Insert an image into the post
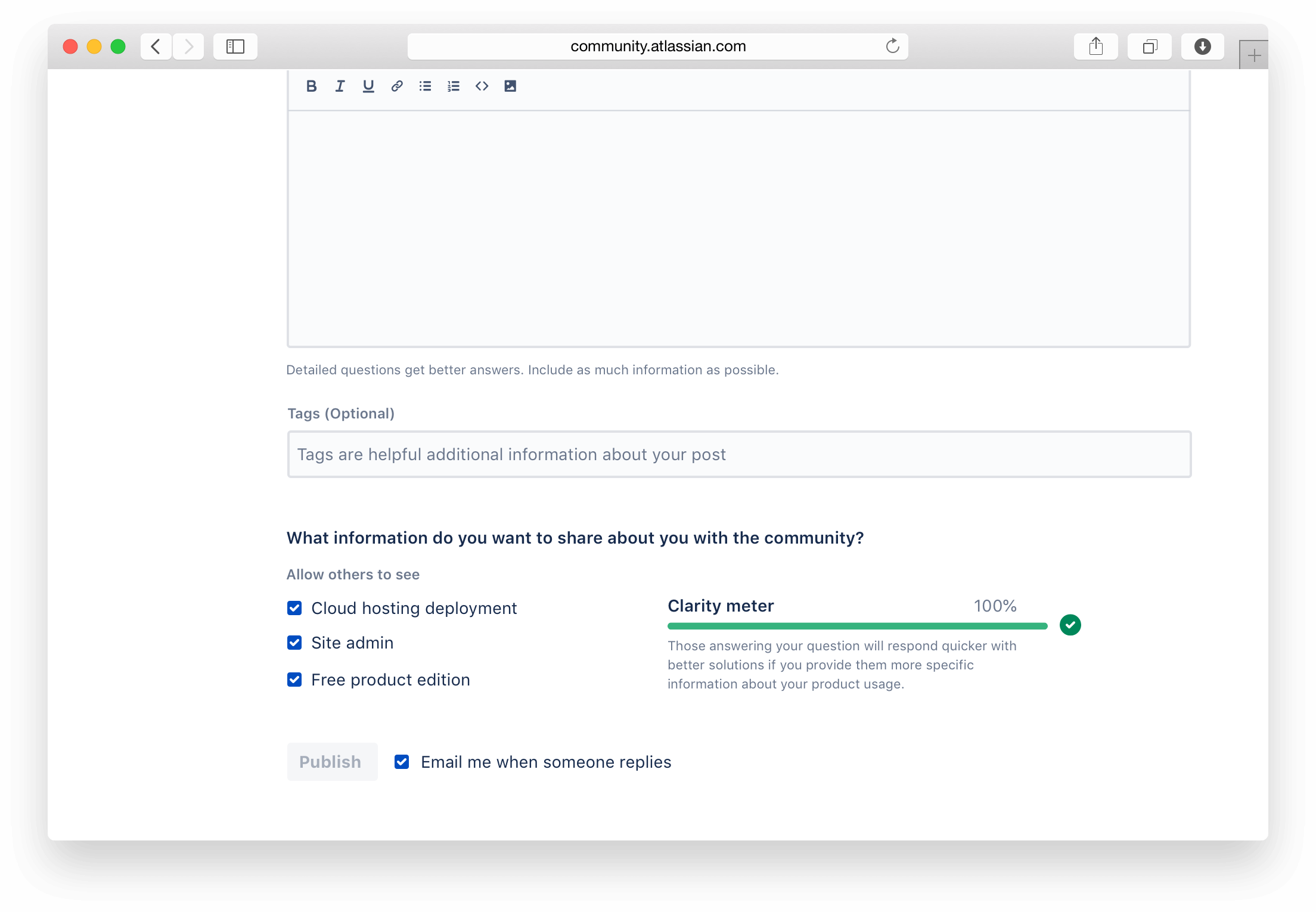The height and width of the screenshot is (912, 1316). point(510,86)
